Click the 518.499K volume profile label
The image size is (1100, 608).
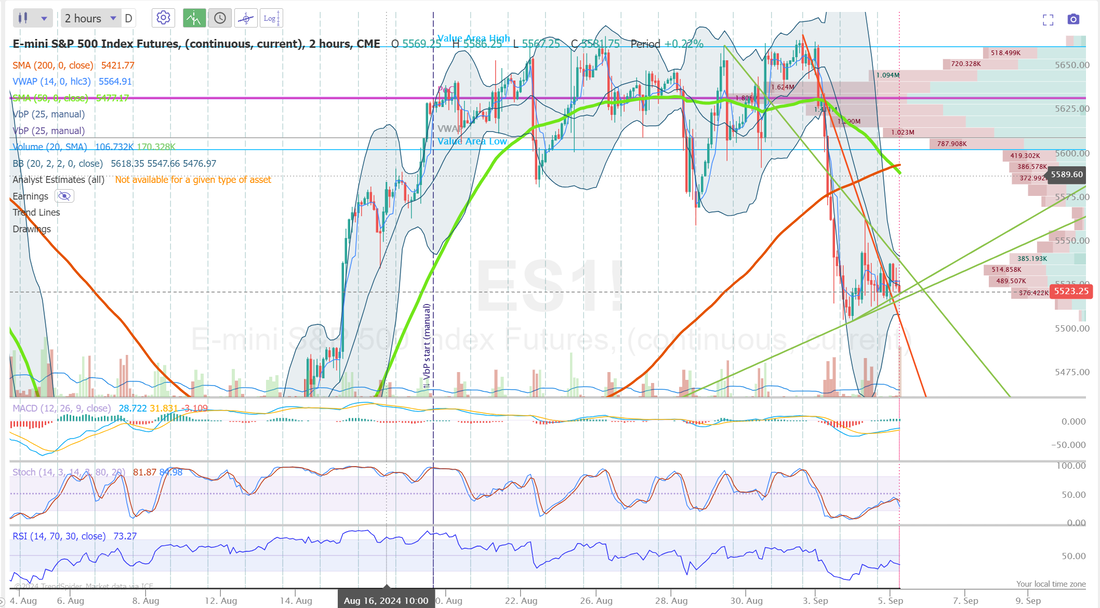tap(1005, 53)
